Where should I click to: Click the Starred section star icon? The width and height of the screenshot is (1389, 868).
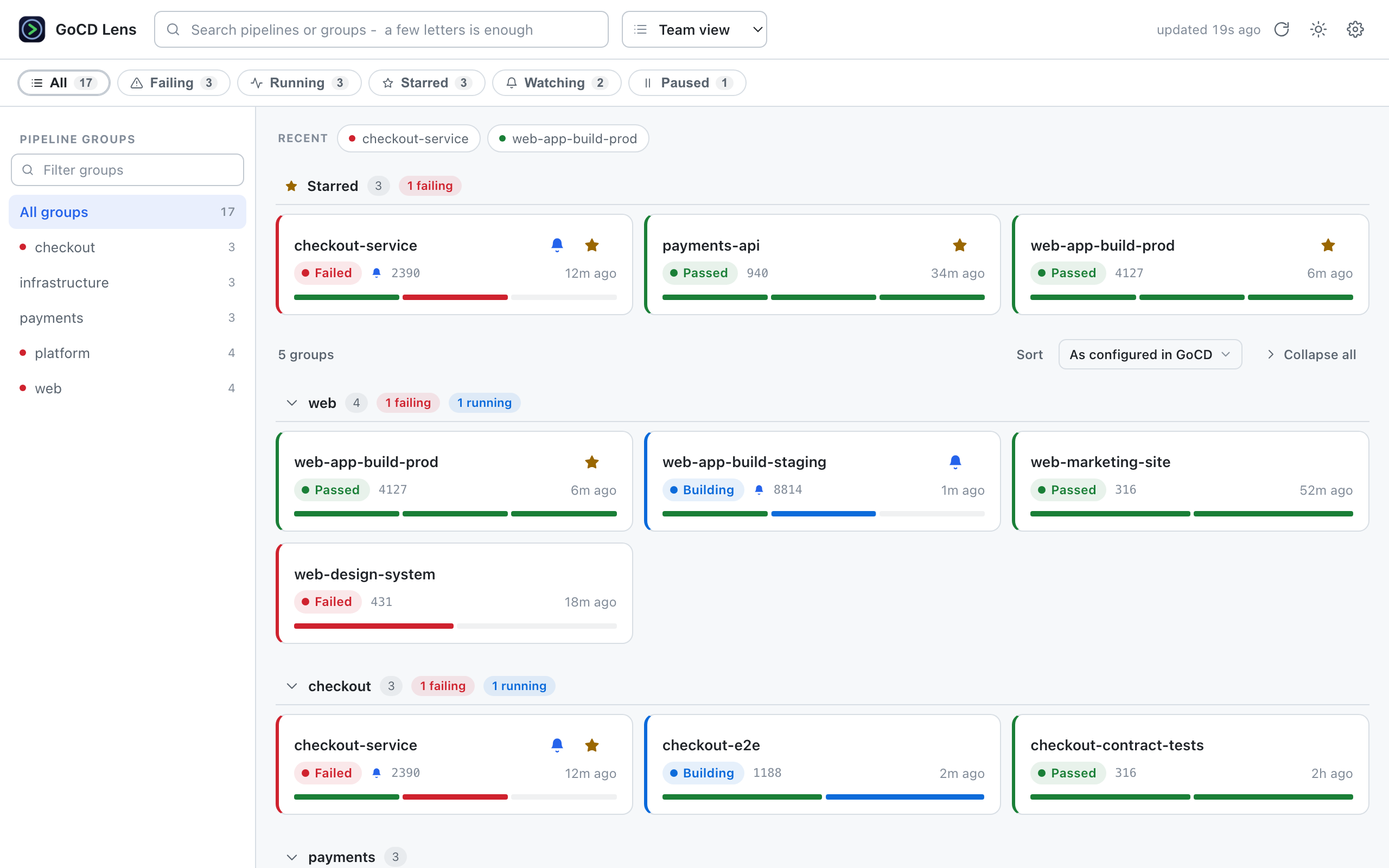click(291, 186)
